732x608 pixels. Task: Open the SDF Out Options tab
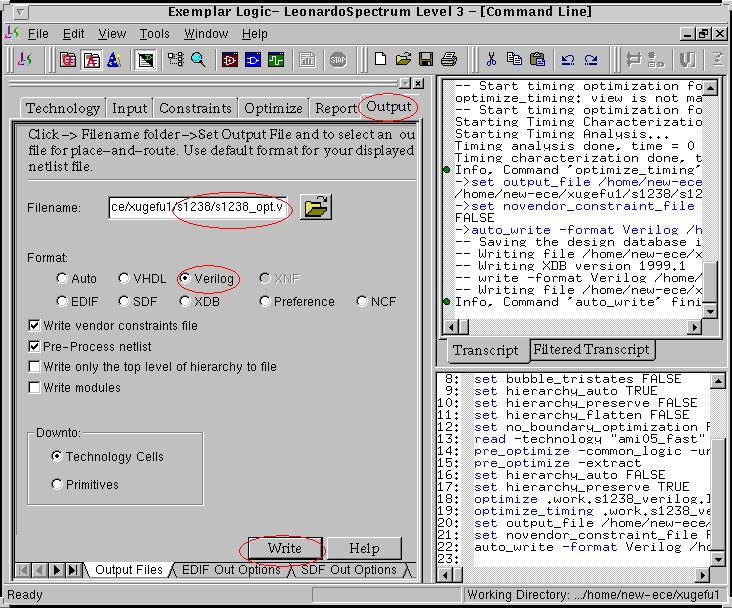tap(349, 570)
